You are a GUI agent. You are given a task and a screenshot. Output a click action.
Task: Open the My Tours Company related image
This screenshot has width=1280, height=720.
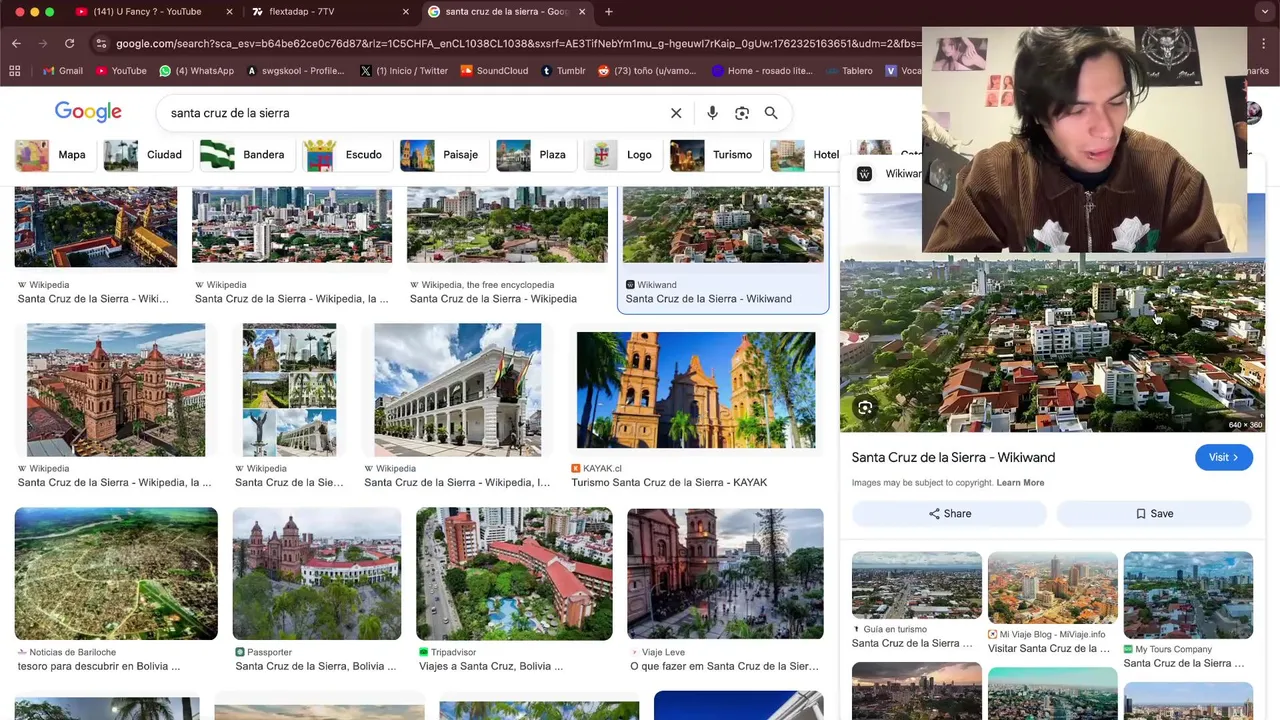coord(1188,595)
